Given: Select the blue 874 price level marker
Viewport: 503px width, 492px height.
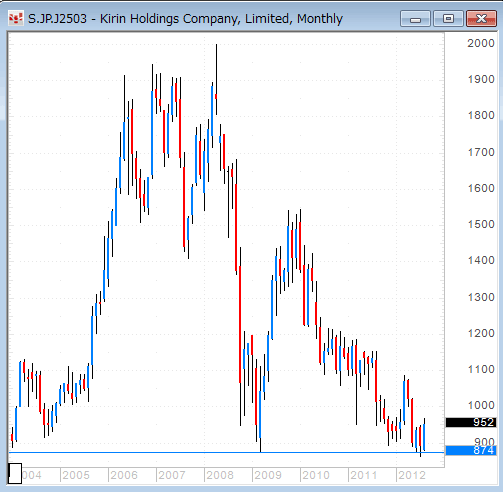Looking at the screenshot, I should pos(471,450).
